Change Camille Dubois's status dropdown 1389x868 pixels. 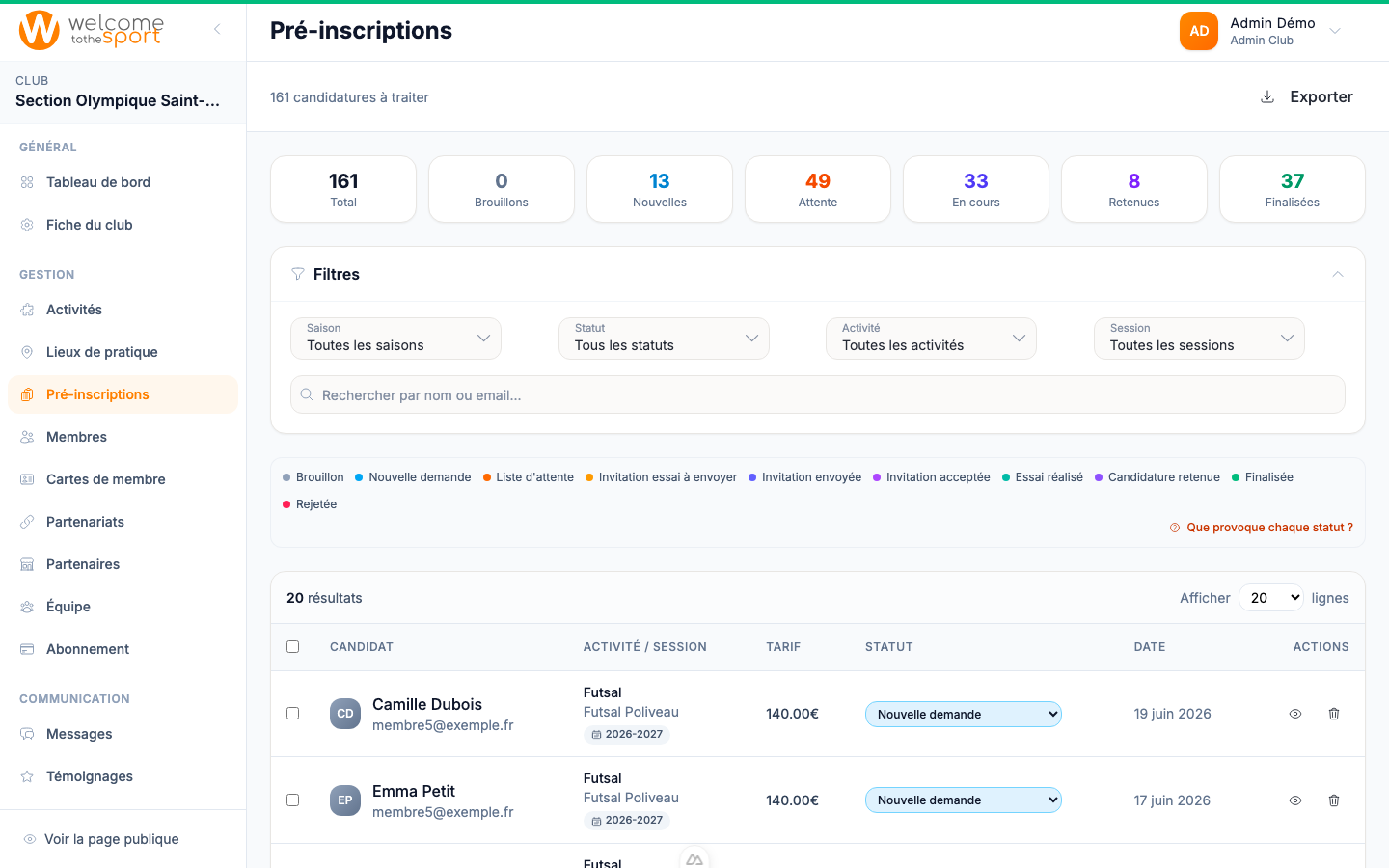pyautogui.click(x=964, y=714)
